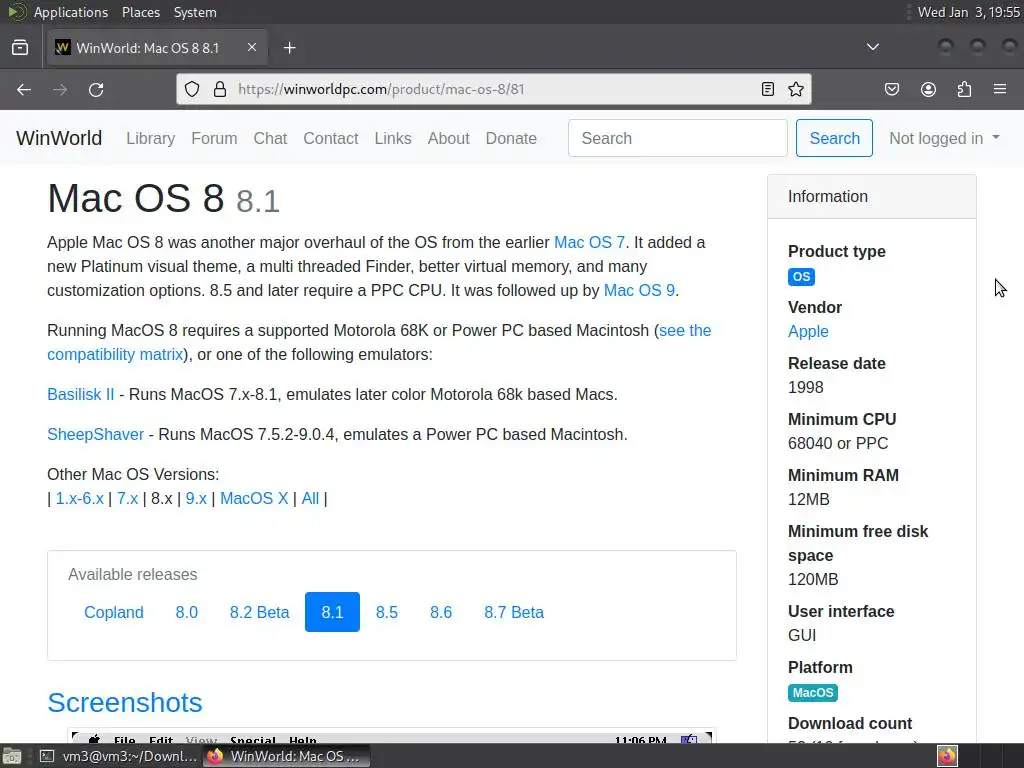Click the Firefox icon in bottom panel tray
Viewport: 1024px width, 768px height.
tap(947, 756)
